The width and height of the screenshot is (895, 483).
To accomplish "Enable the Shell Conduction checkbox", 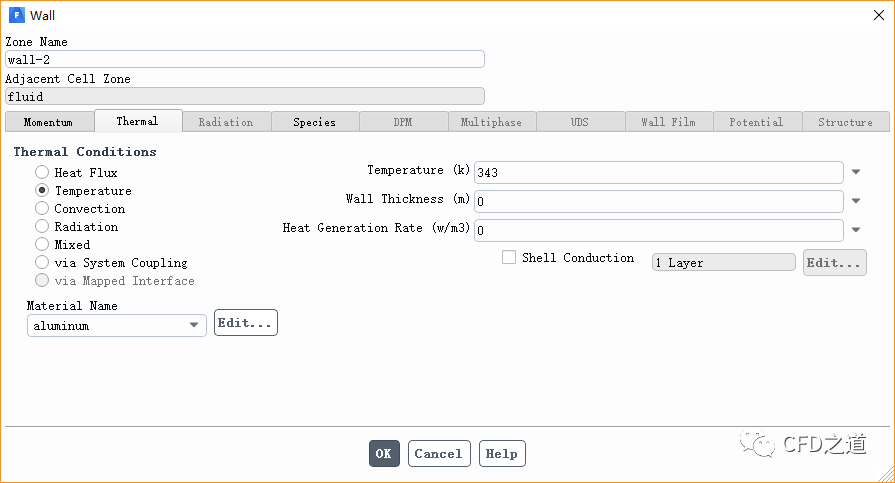I will (x=509, y=258).
